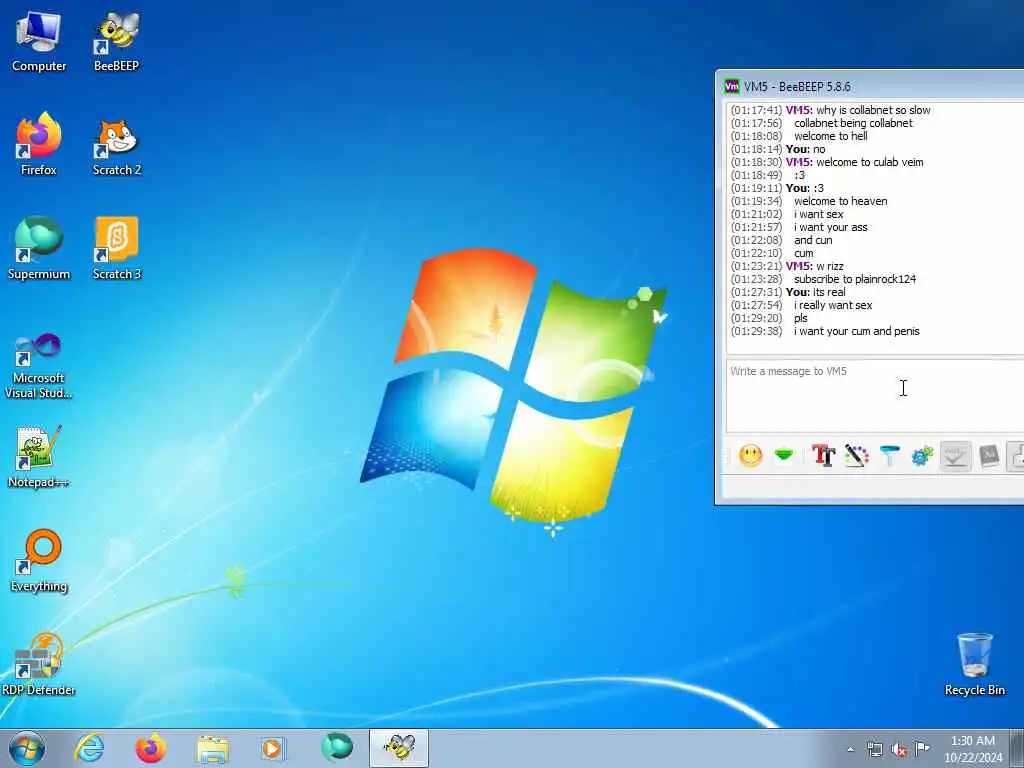The width and height of the screenshot is (1024, 768).
Task: Click message 'subscribe to plainrock124'
Action: click(x=854, y=279)
